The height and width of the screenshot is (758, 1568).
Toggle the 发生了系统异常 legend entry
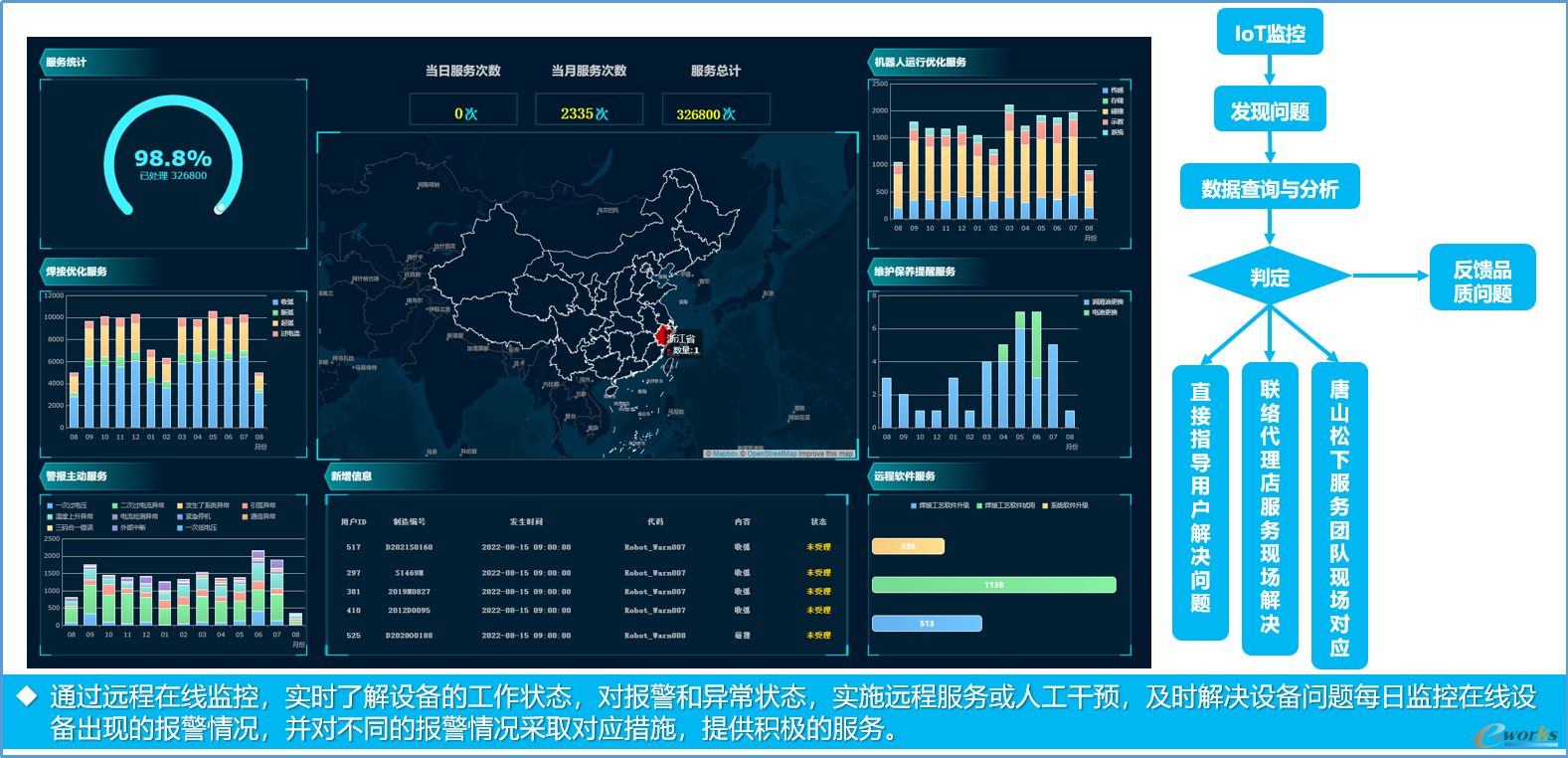point(204,505)
